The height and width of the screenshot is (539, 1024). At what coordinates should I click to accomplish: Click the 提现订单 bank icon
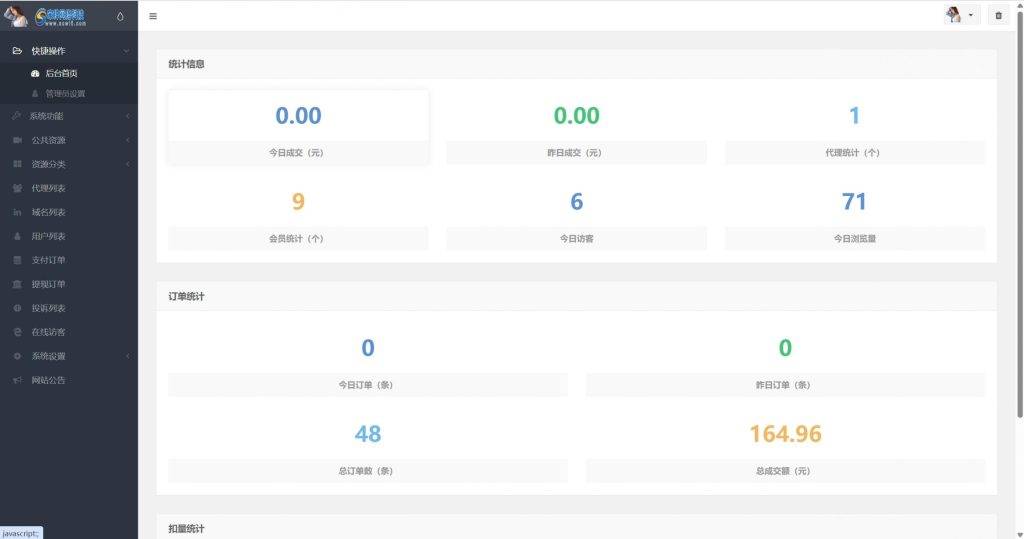tap(17, 284)
